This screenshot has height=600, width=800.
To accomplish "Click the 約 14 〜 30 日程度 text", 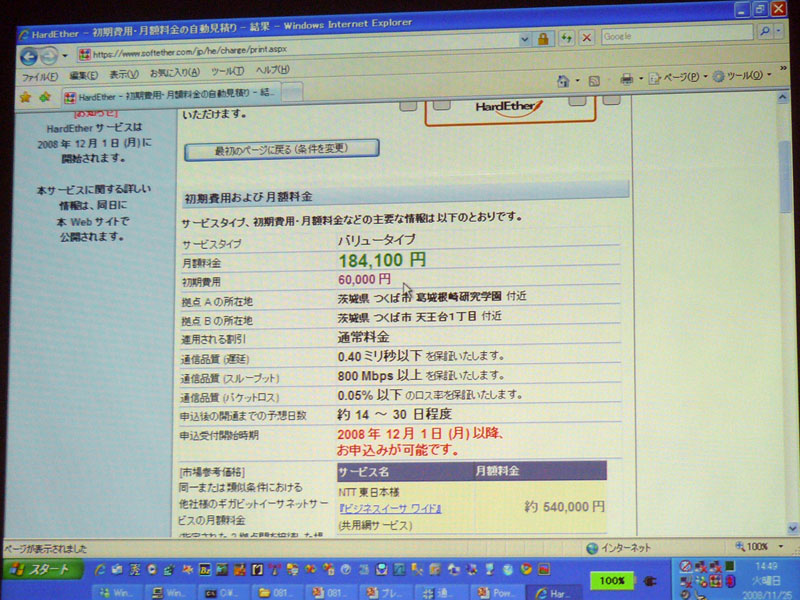I will point(394,414).
